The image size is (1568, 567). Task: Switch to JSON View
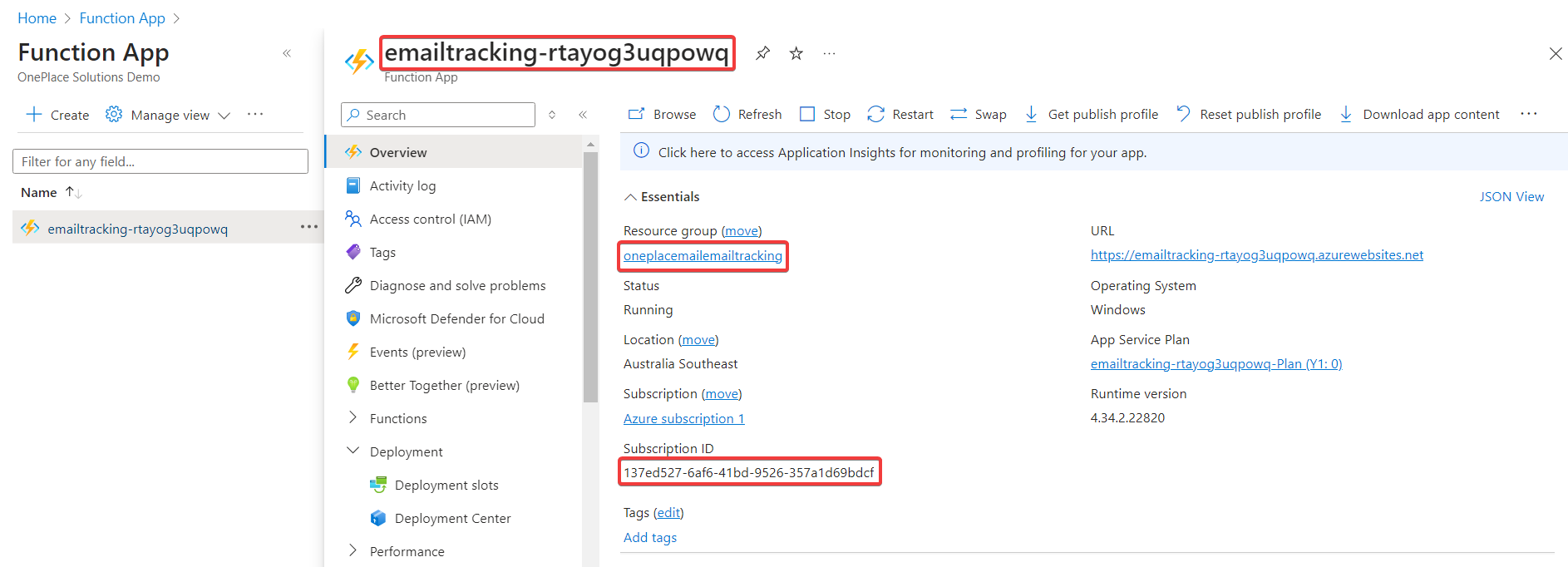[x=1511, y=197]
